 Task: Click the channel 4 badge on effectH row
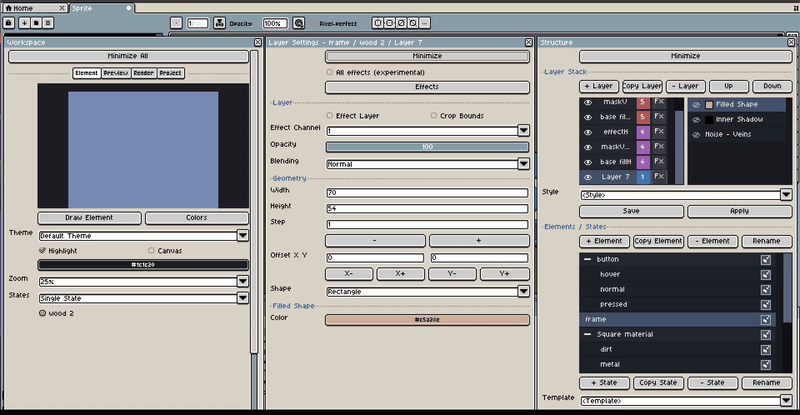pos(643,132)
